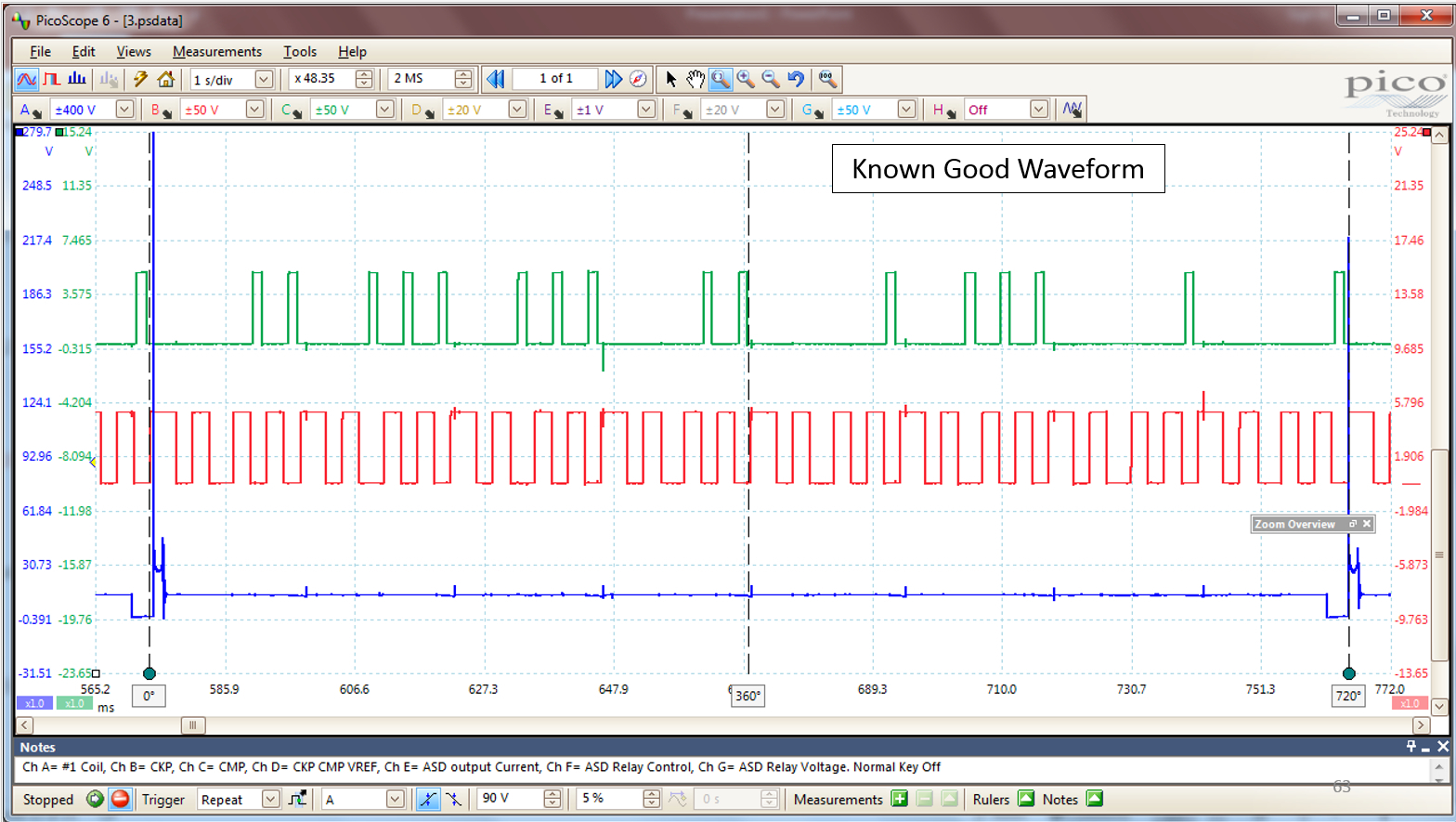Open the Measurements menu
Image resolution: width=1456 pixels, height=822 pixels.
click(217, 52)
